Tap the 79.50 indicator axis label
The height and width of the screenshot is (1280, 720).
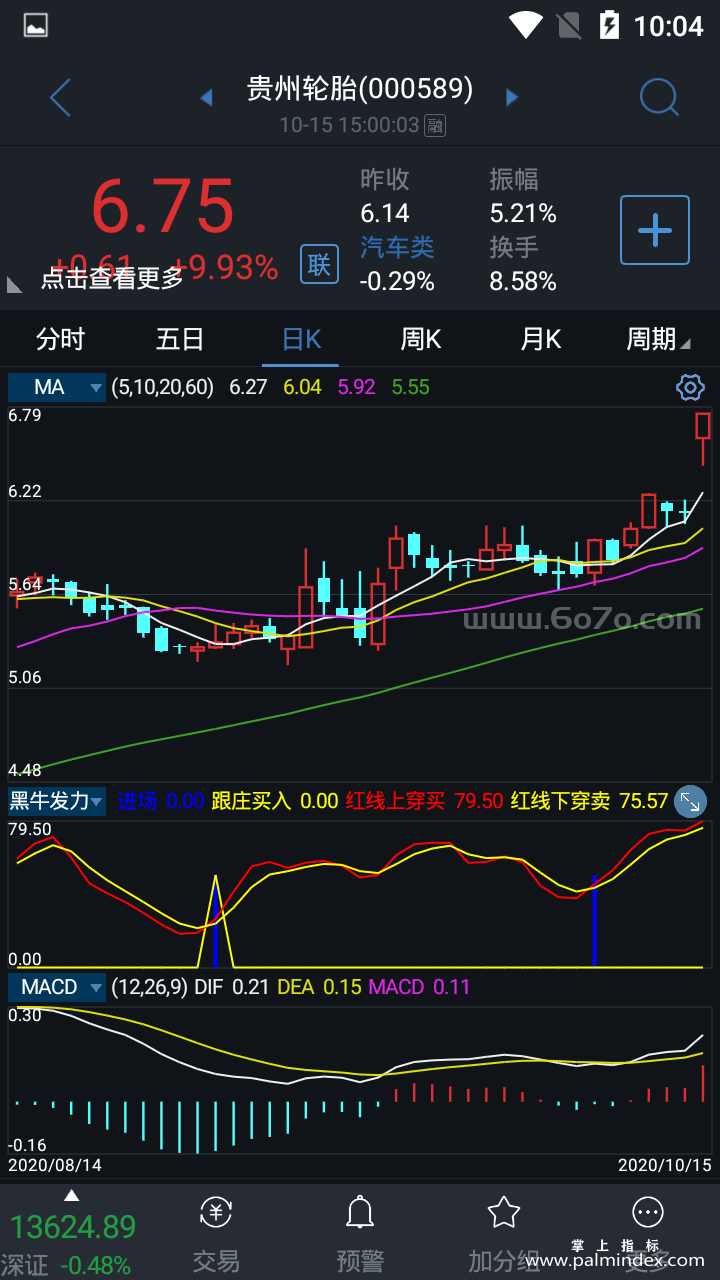point(30,829)
